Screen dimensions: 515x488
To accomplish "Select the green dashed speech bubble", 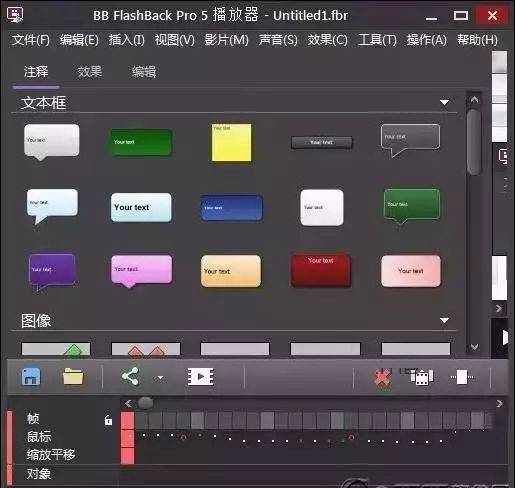I will click(412, 206).
